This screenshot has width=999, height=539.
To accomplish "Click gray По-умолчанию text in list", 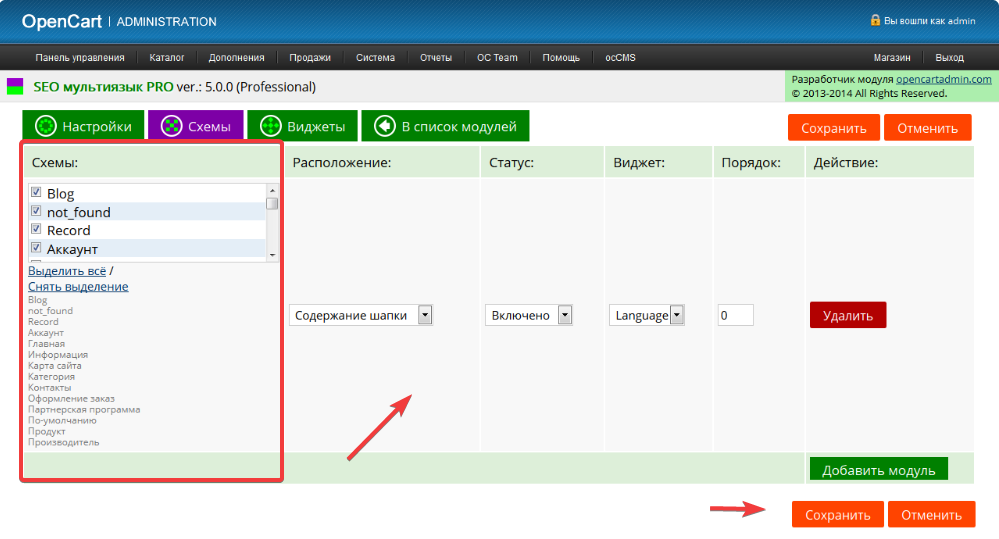I will (62, 420).
